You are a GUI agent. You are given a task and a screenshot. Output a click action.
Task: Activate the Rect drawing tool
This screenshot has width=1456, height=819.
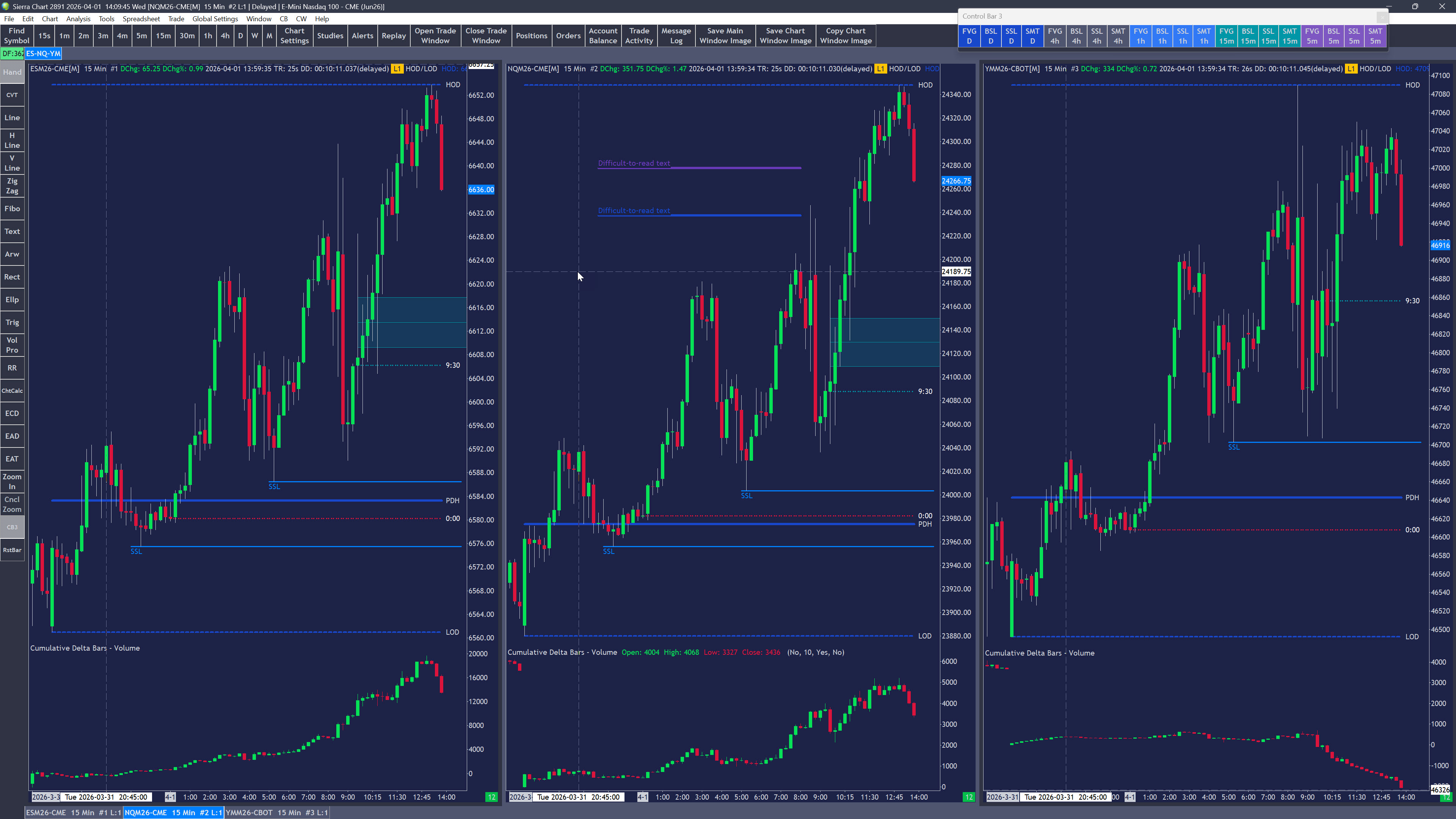(x=12, y=277)
